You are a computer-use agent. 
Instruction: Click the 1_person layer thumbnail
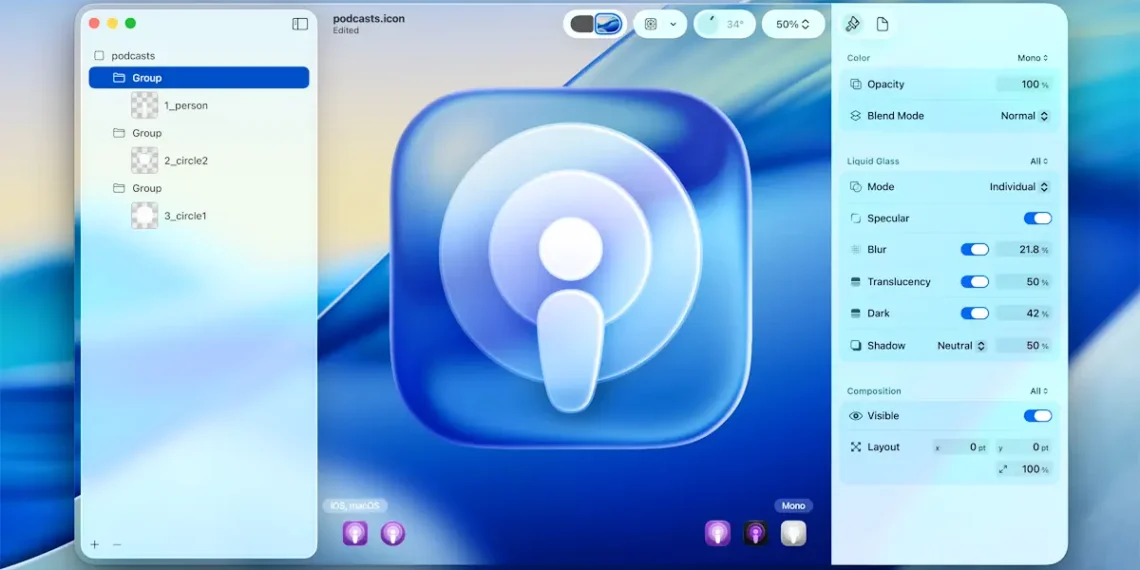coord(145,105)
